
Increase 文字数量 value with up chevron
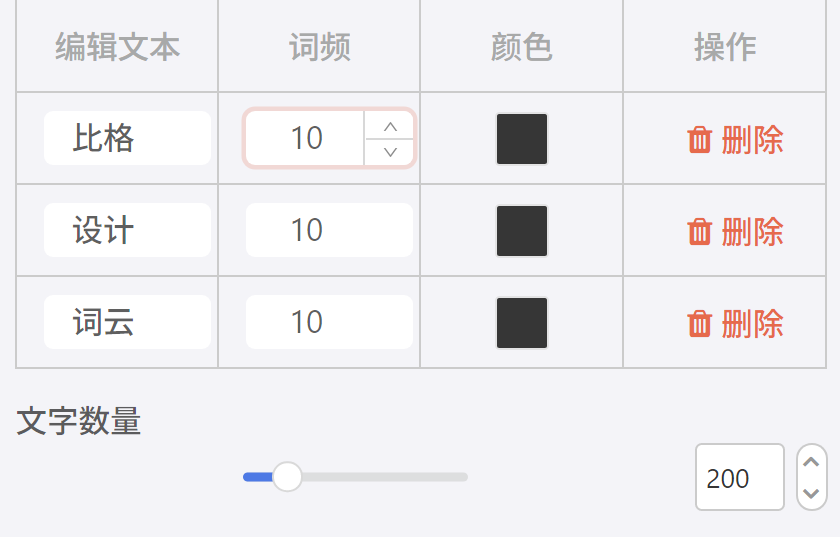(x=811, y=462)
